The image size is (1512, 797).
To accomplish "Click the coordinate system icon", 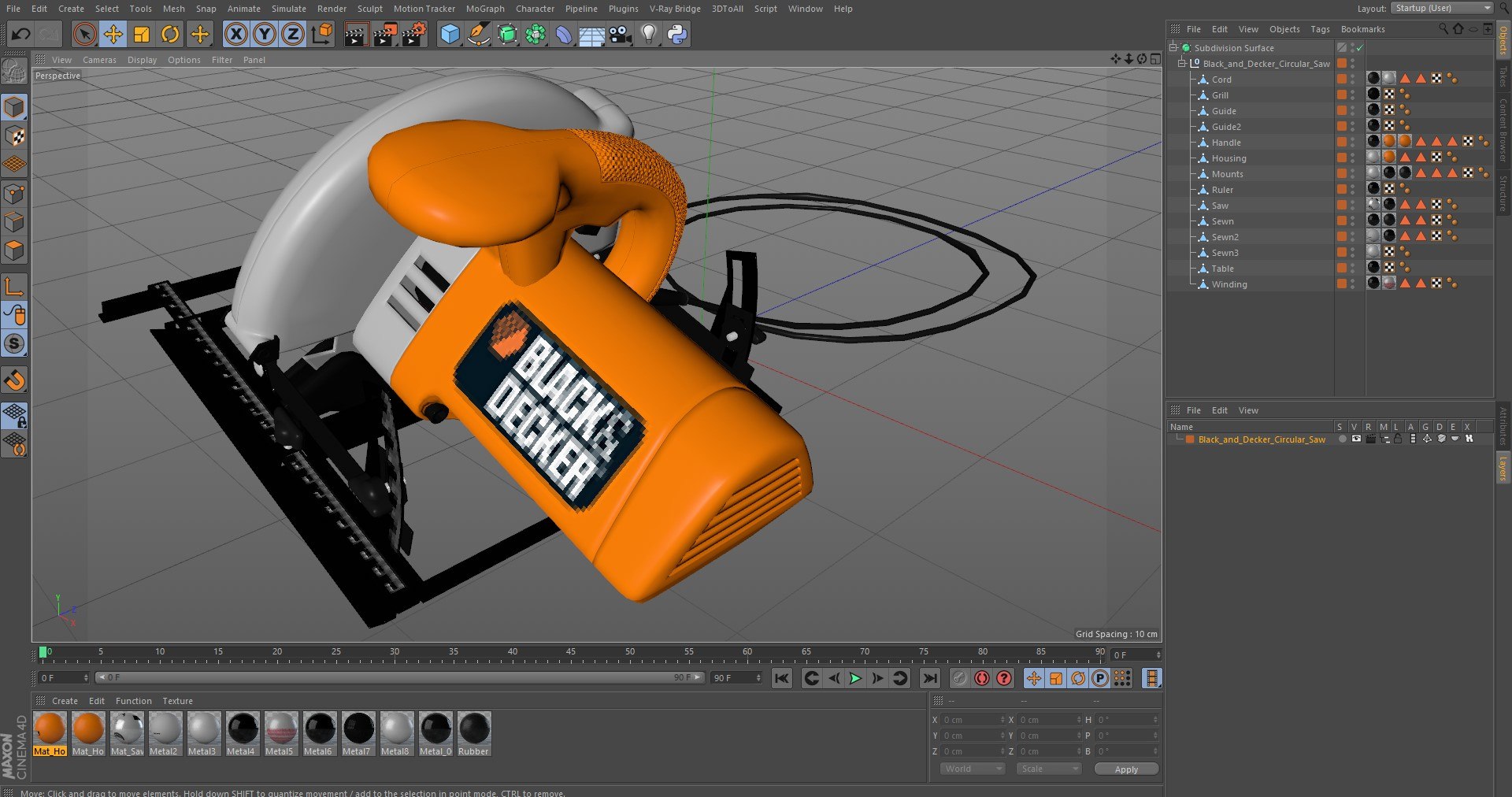I will 322,34.
